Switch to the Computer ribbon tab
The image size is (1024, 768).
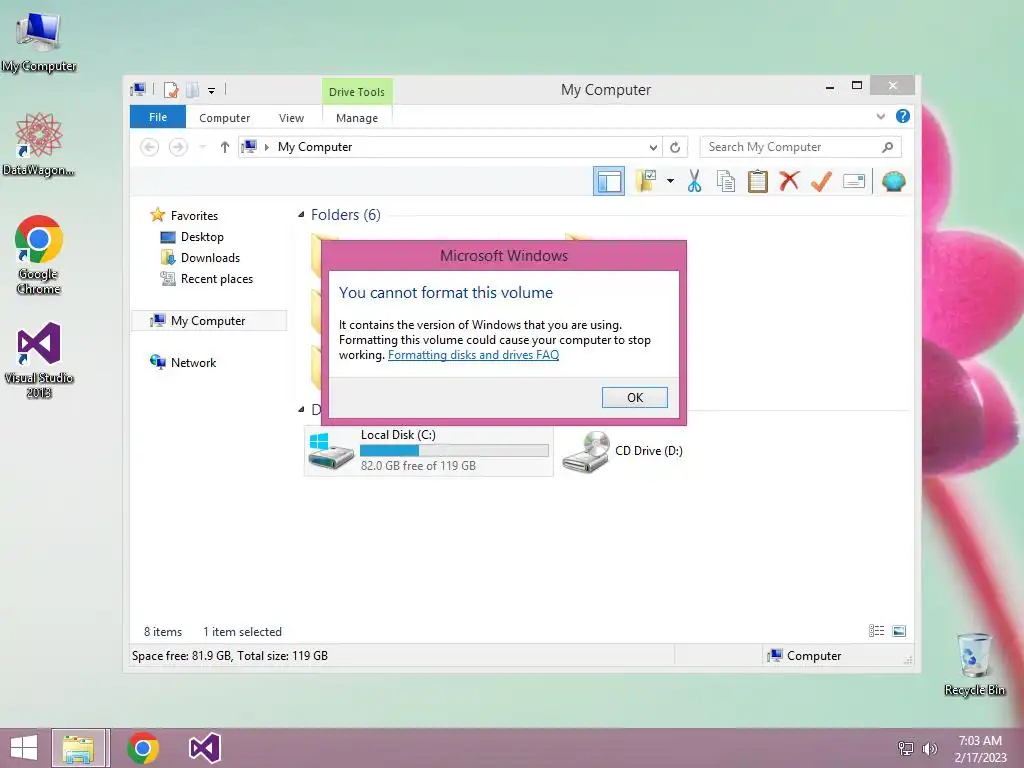coord(224,118)
